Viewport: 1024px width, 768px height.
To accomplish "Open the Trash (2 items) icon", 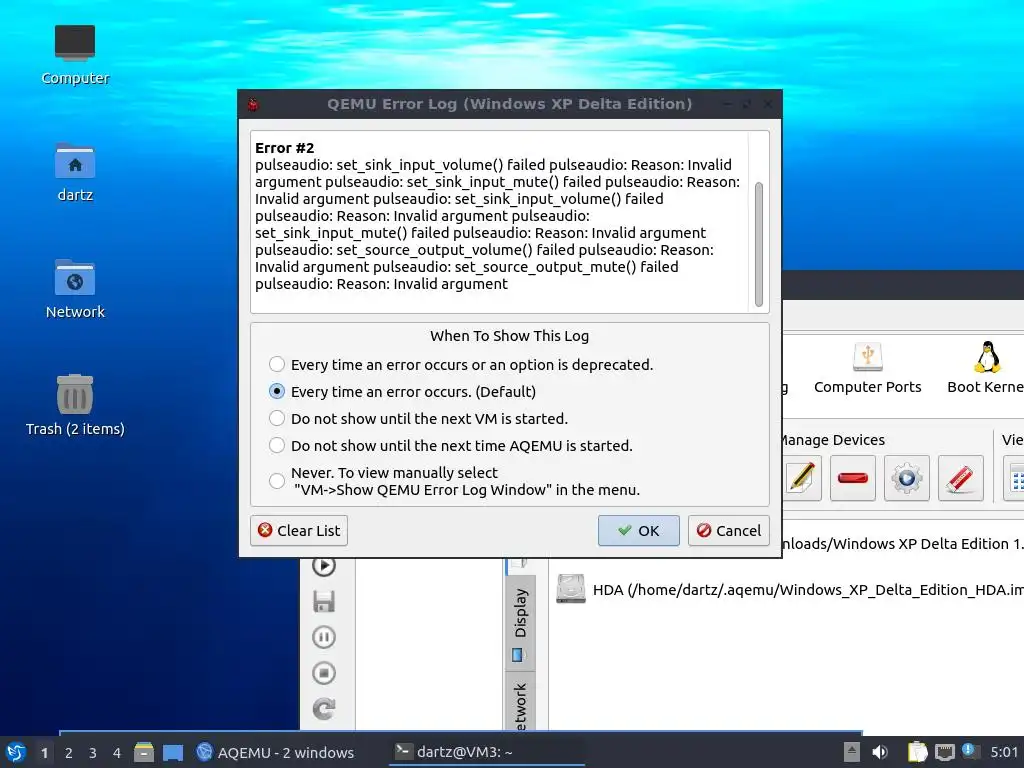I will pyautogui.click(x=75, y=406).
